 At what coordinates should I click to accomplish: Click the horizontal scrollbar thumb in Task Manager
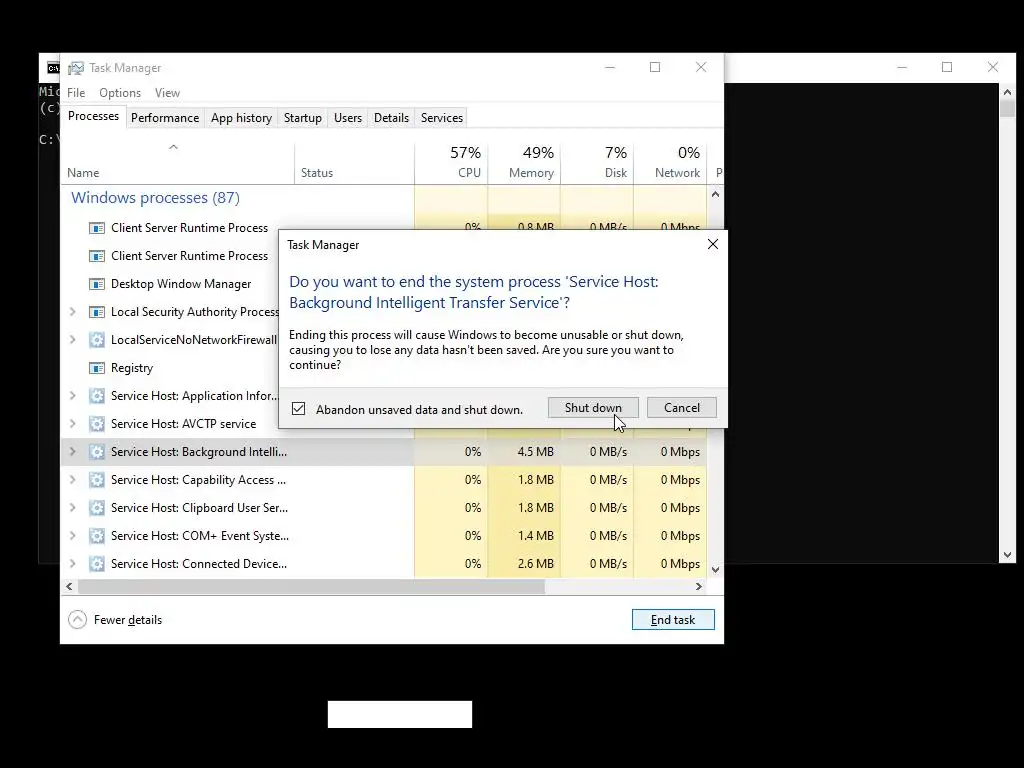[311, 586]
